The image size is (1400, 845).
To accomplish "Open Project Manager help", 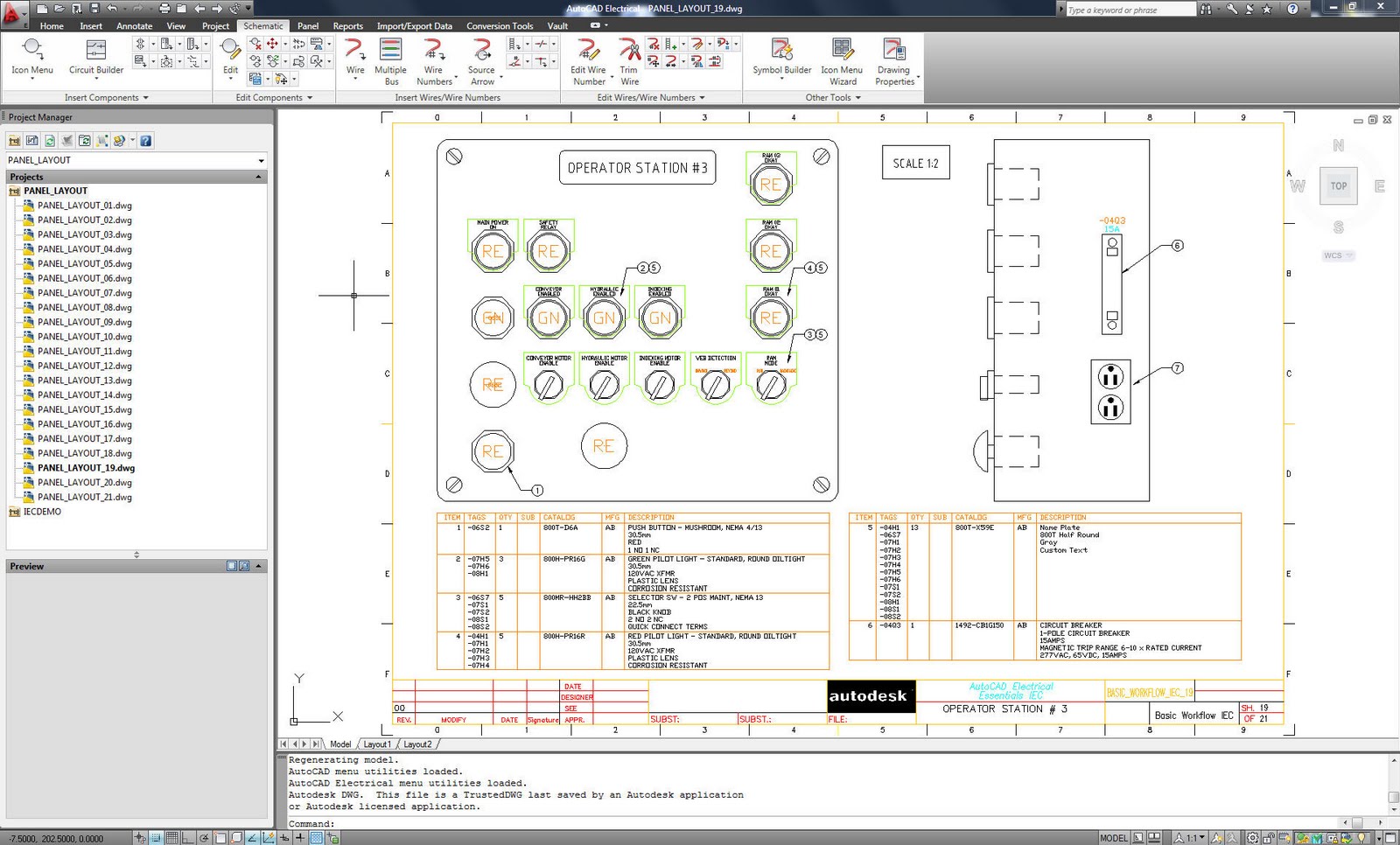I will (146, 141).
